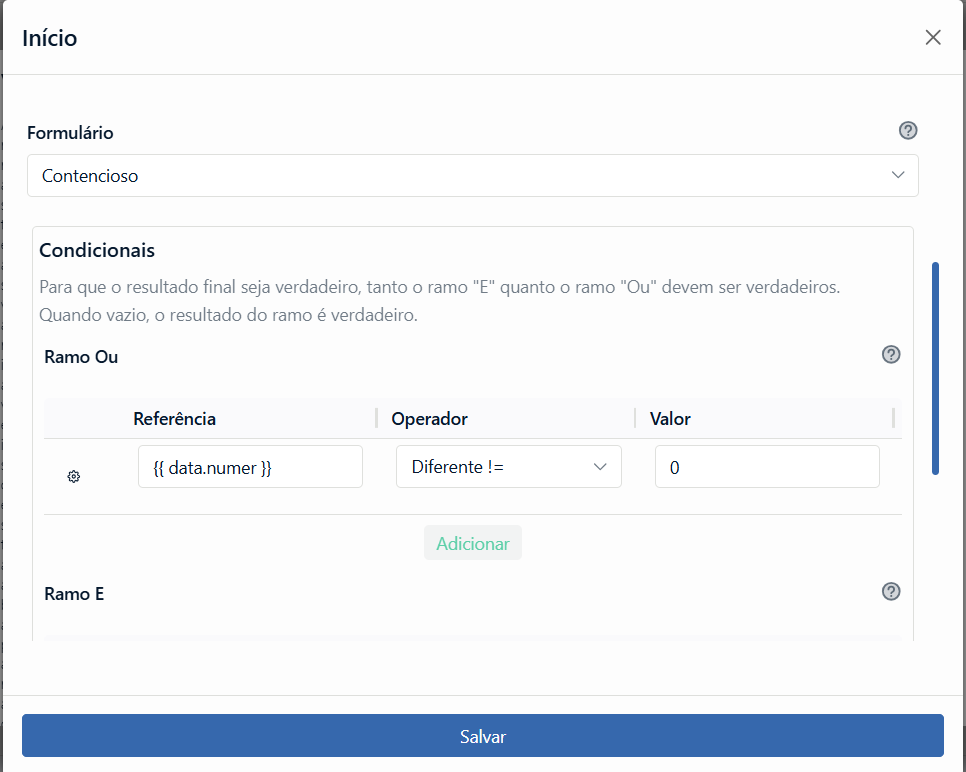Focus the Referência field containing data.numer
The width and height of the screenshot is (966, 772).
point(250,467)
